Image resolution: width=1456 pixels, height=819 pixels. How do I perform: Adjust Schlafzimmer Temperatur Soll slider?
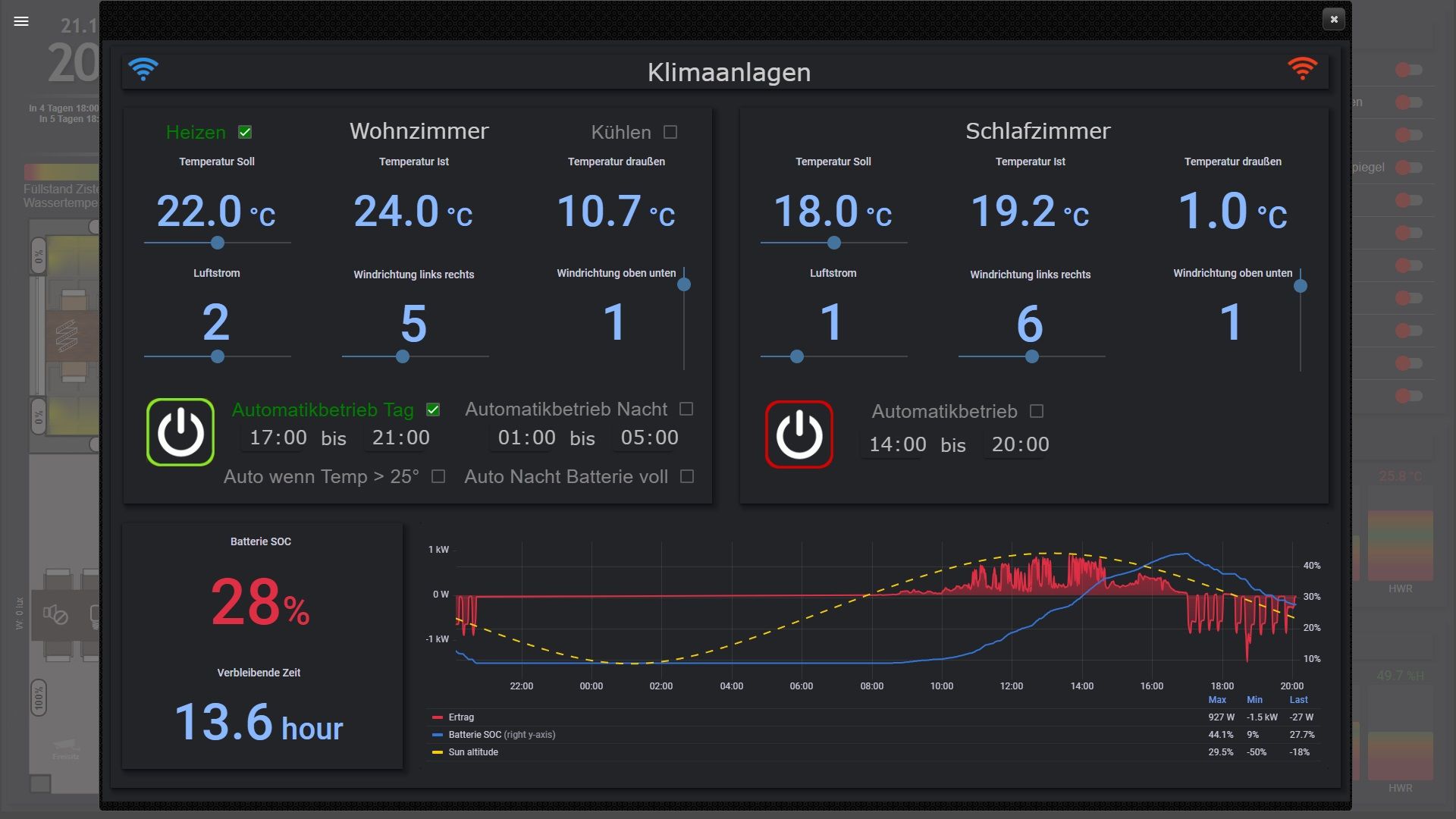point(834,243)
